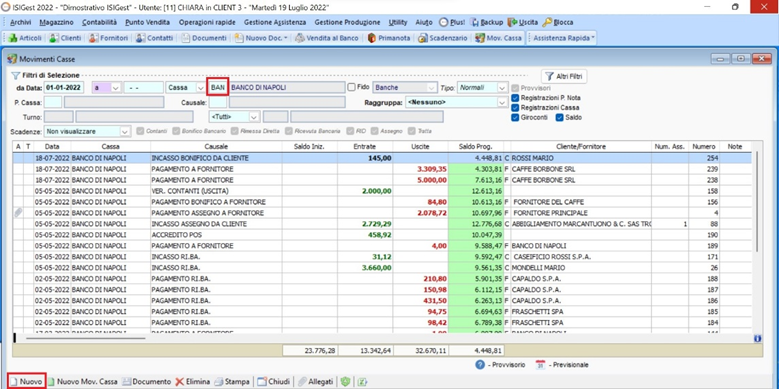Toggle the Giroconti checkbox
Viewport: 779px width, 389px height.
pos(515,118)
